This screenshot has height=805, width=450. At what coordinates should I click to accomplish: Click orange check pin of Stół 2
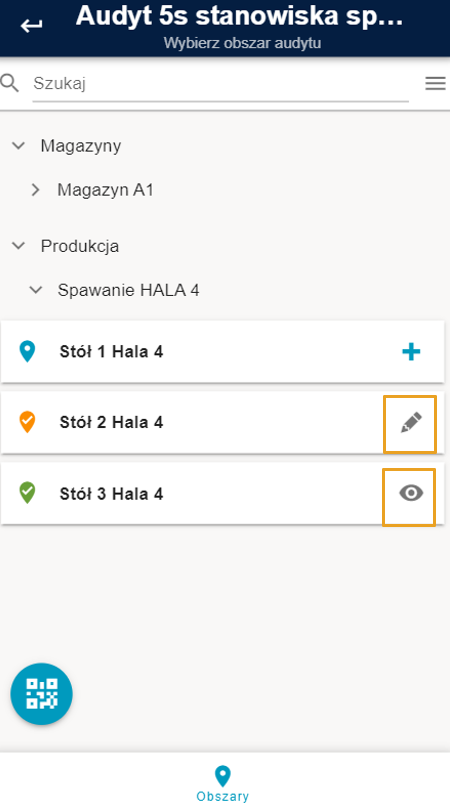click(x=27, y=422)
